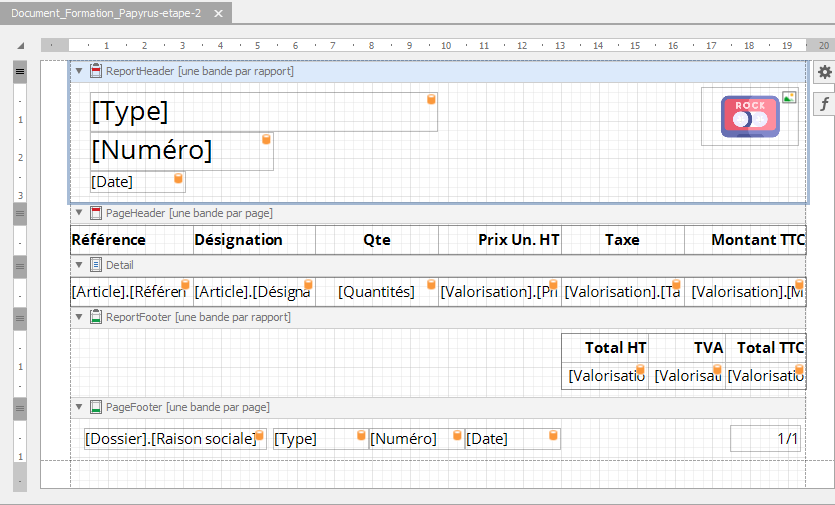The width and height of the screenshot is (835, 505).
Task: Click the Detail band icon
Action: (x=96, y=265)
